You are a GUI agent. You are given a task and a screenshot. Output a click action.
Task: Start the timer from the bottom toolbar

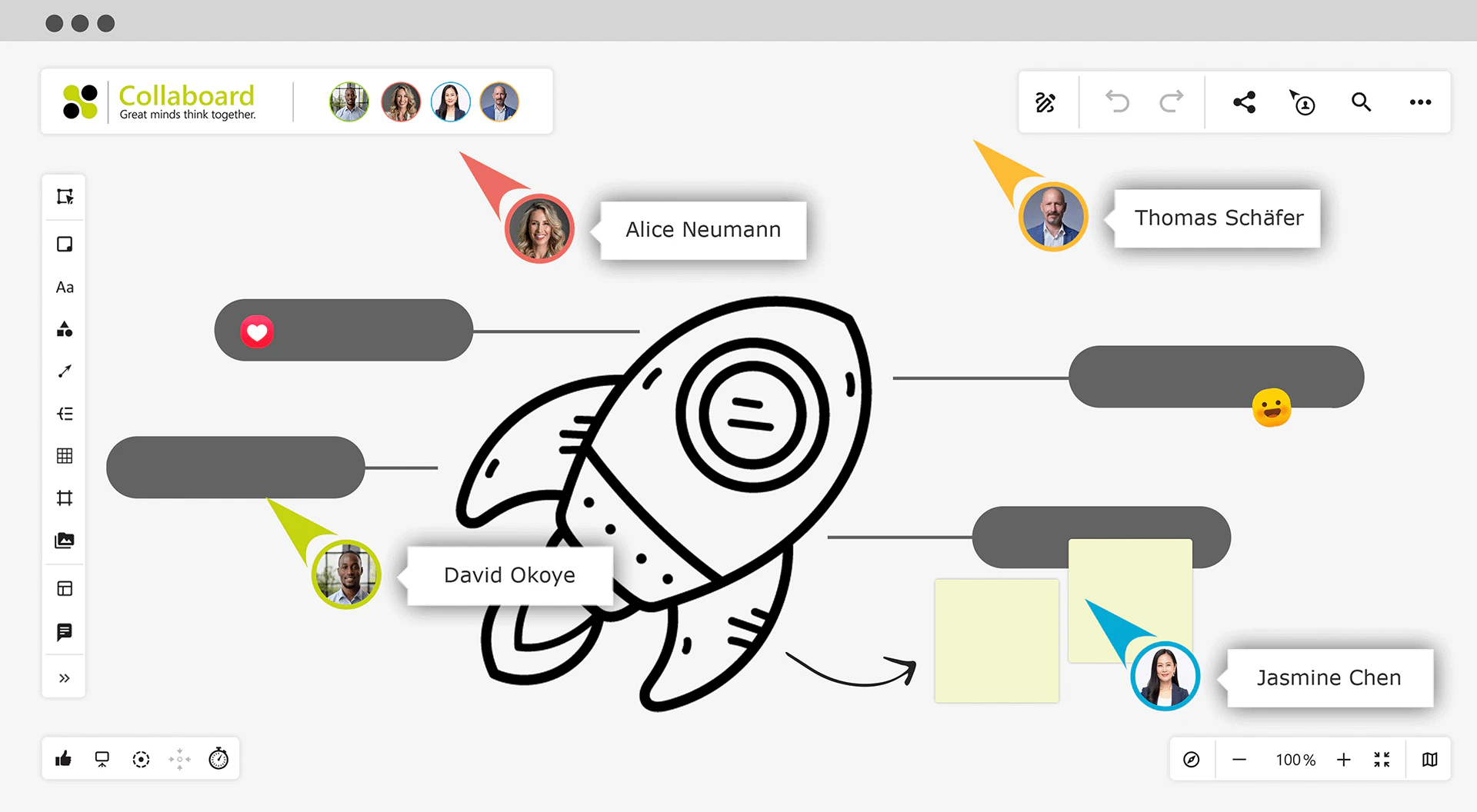click(x=218, y=758)
